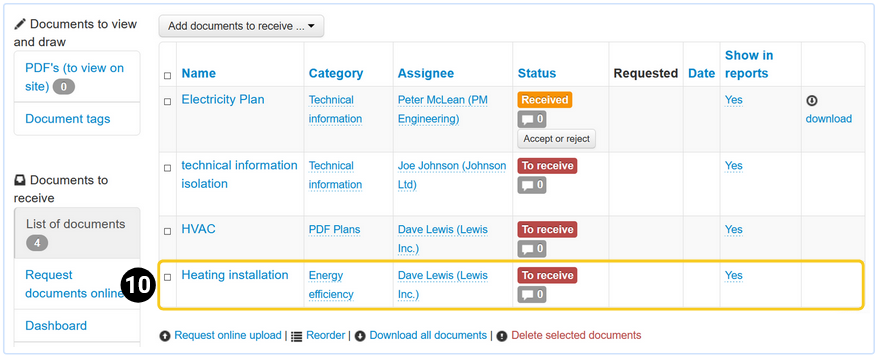879x362 pixels.
Task: Change assignee Joe Johnson (Johnson Ltd)
Action: pyautogui.click(x=452, y=175)
